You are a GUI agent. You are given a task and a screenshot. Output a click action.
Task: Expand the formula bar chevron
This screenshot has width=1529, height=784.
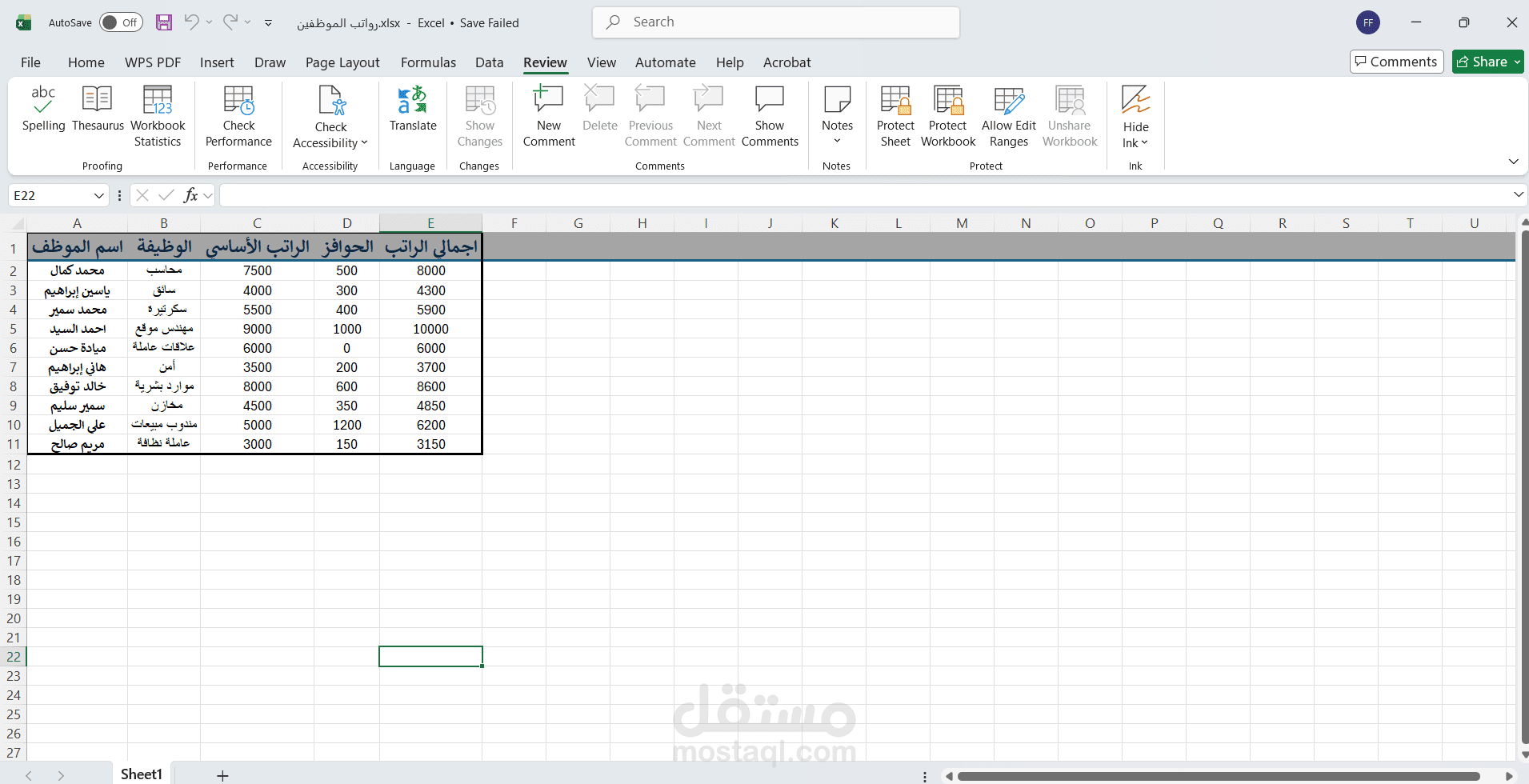(1518, 194)
